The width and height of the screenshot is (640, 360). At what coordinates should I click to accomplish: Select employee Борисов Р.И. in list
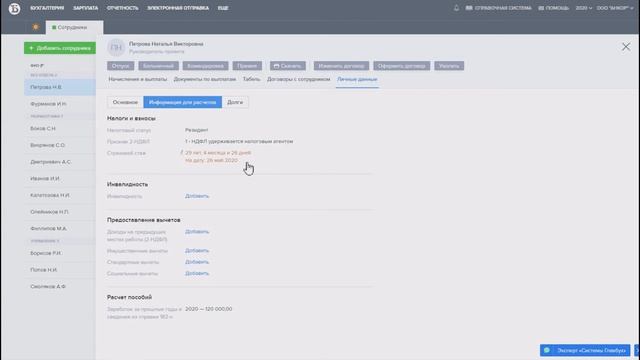point(60,253)
